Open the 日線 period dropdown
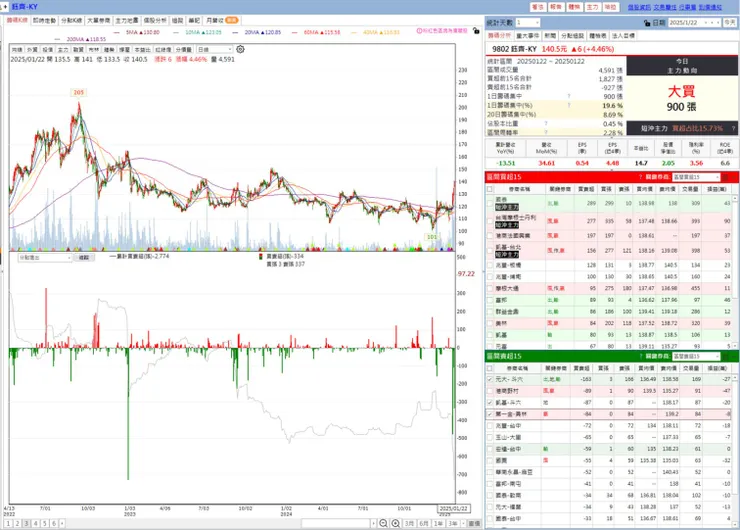 pyautogui.click(x=215, y=50)
